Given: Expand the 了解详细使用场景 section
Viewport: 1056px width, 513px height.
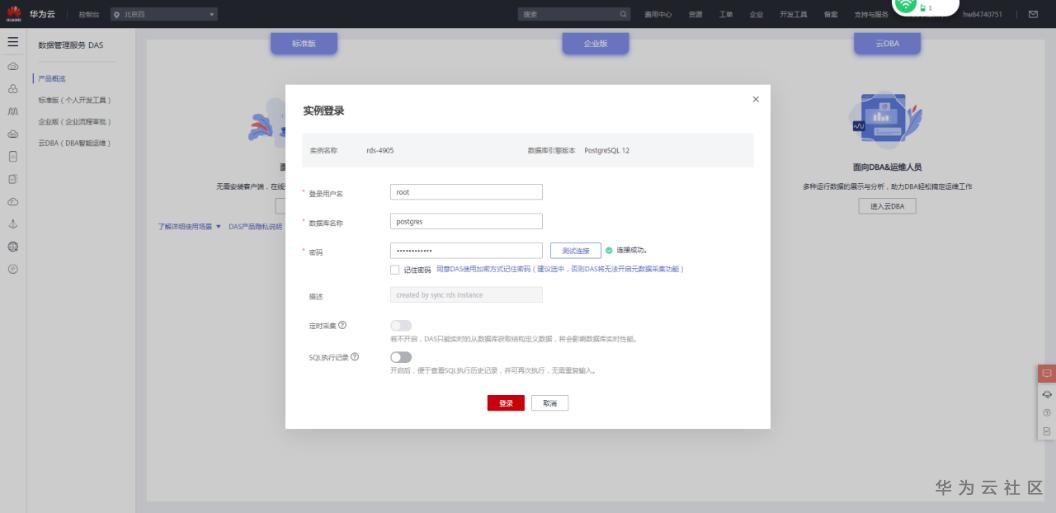Looking at the screenshot, I should [190, 227].
